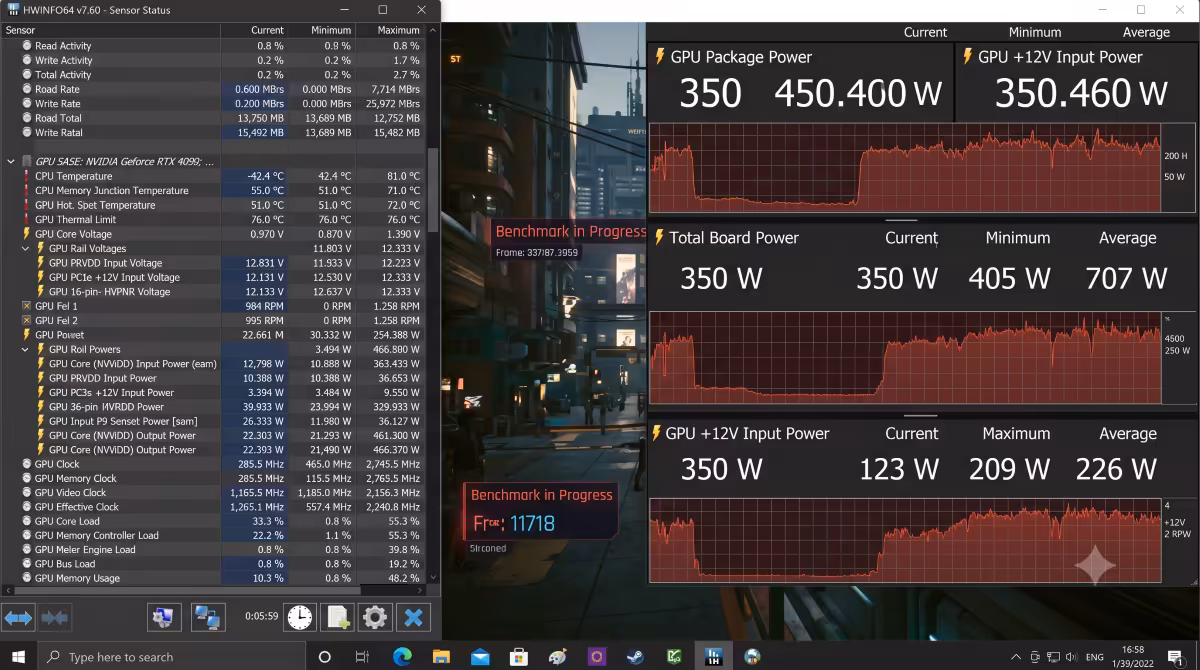
Task: Click the ENG language indicator
Action: (x=1095, y=657)
